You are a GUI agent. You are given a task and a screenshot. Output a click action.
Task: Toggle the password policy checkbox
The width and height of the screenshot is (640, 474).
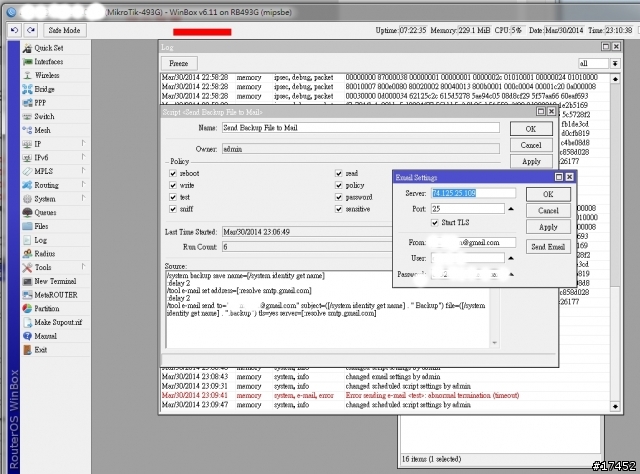[339, 197]
